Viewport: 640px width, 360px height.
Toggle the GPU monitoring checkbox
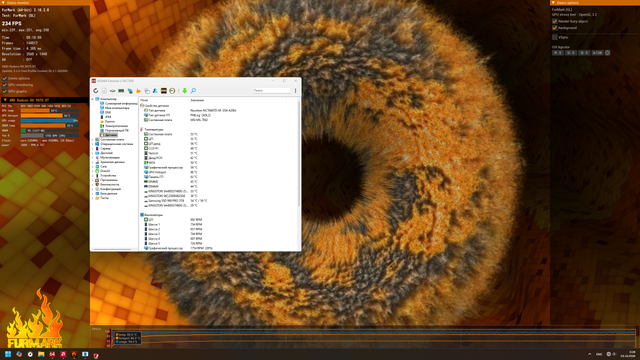(x=5, y=85)
